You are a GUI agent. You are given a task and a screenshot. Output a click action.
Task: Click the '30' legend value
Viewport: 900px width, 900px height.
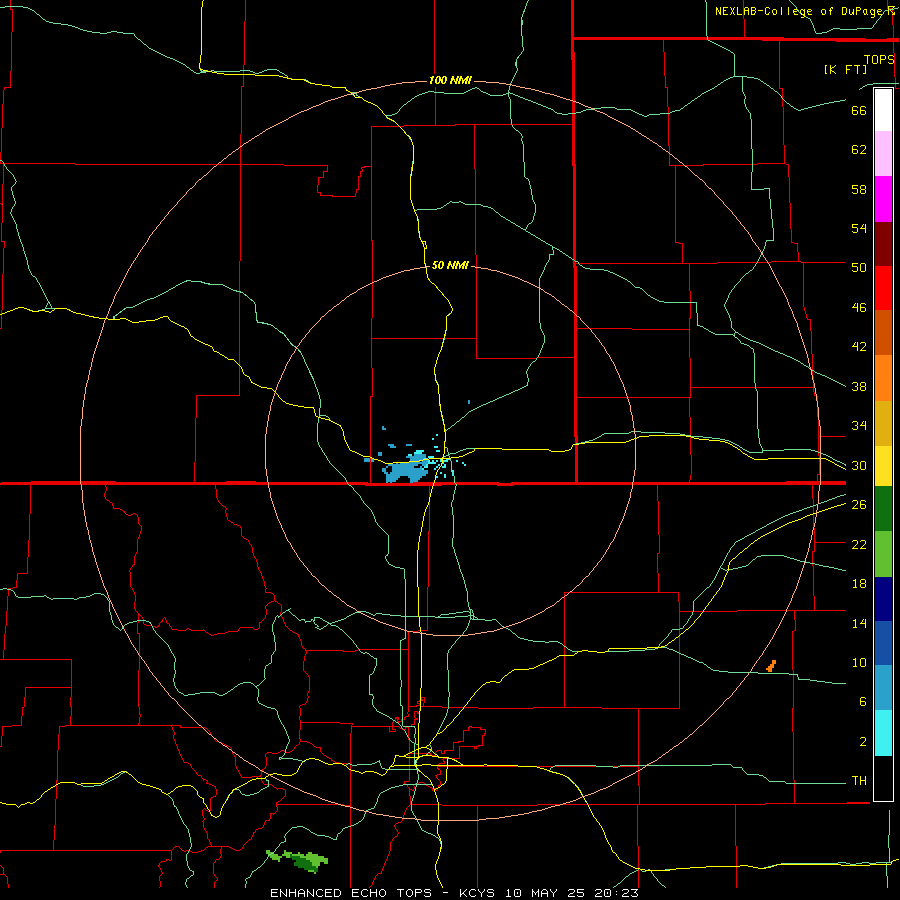click(x=859, y=465)
